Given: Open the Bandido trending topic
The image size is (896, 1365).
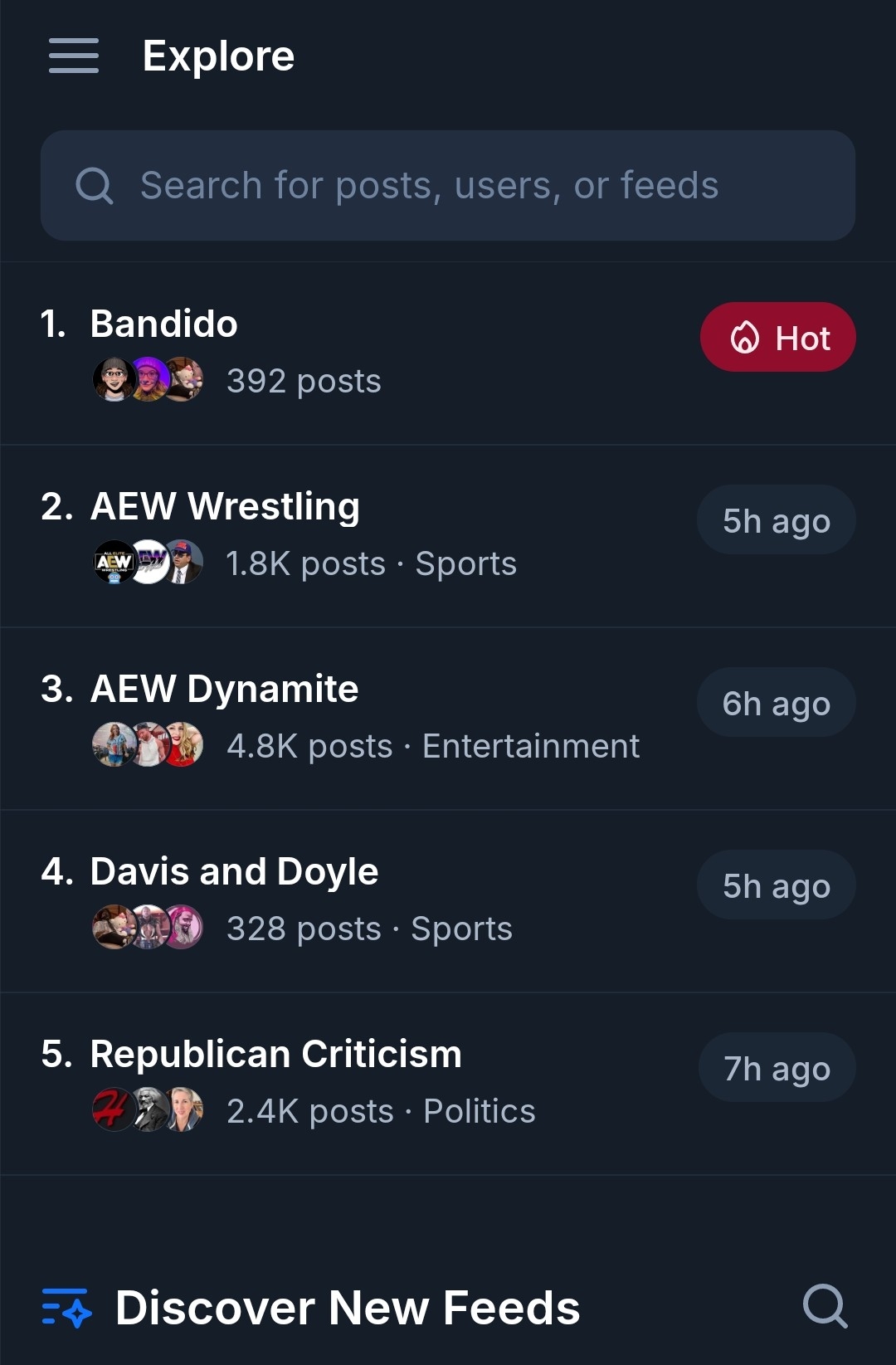Looking at the screenshot, I should [164, 324].
